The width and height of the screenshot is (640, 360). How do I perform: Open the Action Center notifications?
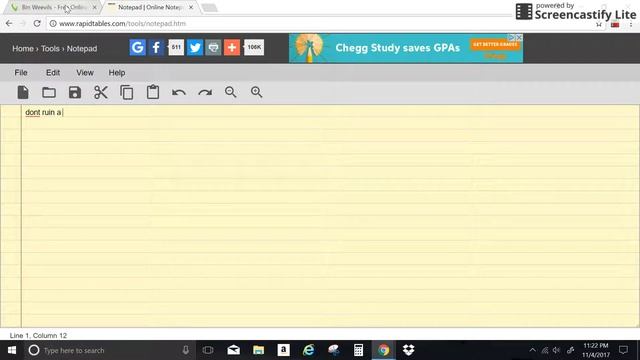point(623,350)
